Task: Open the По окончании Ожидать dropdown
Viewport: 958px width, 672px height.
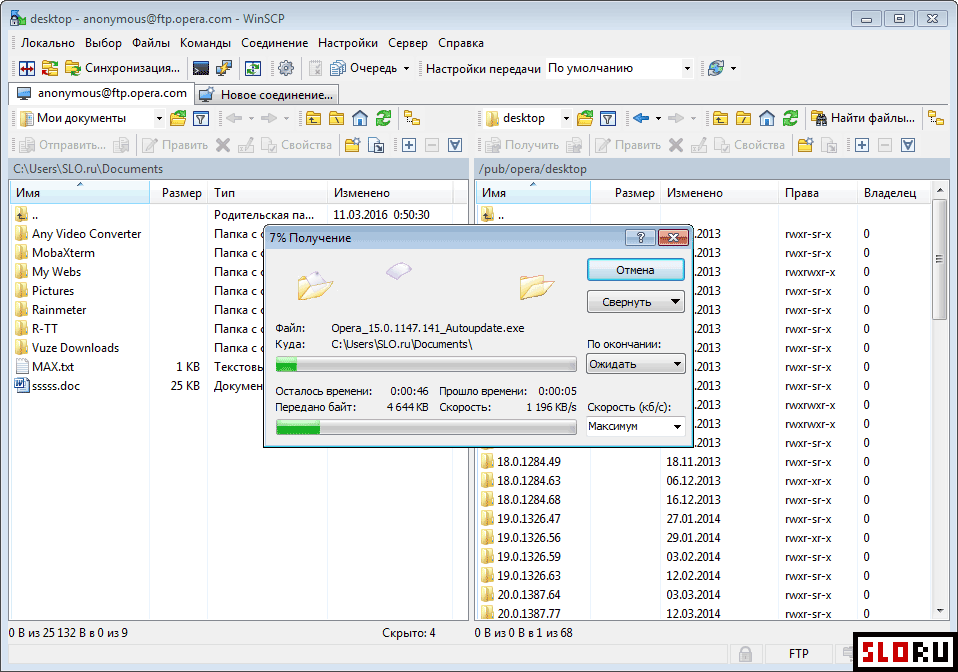Action: 635,364
